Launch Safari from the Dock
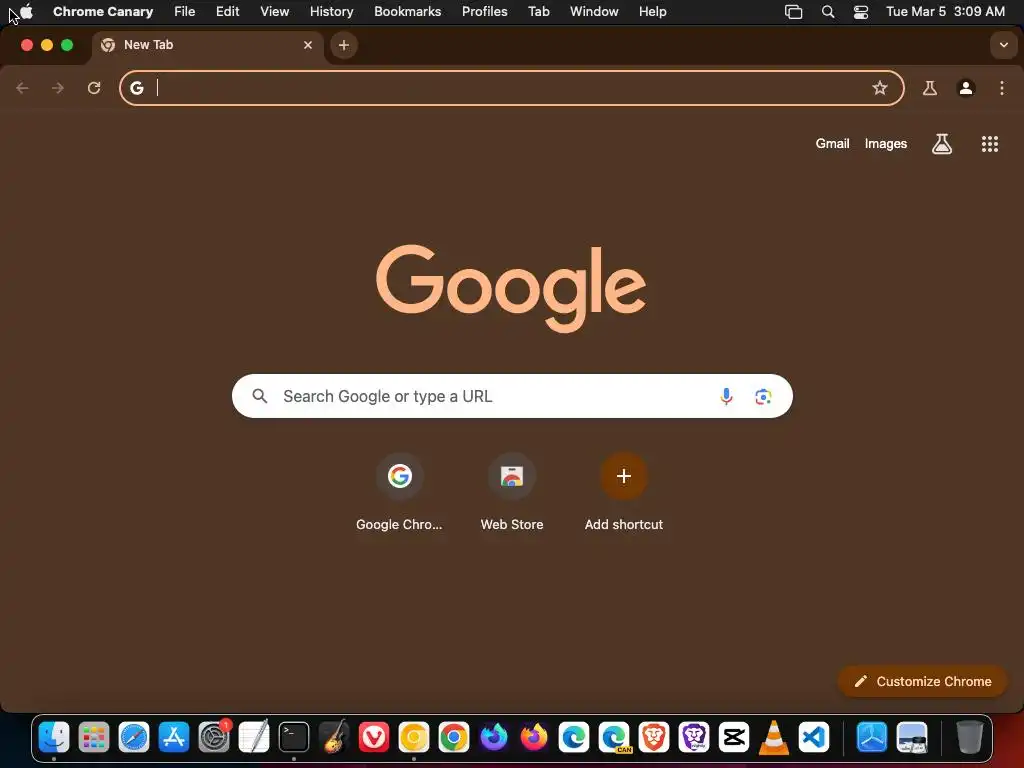Screen dimensions: 1024x768 click(134, 737)
